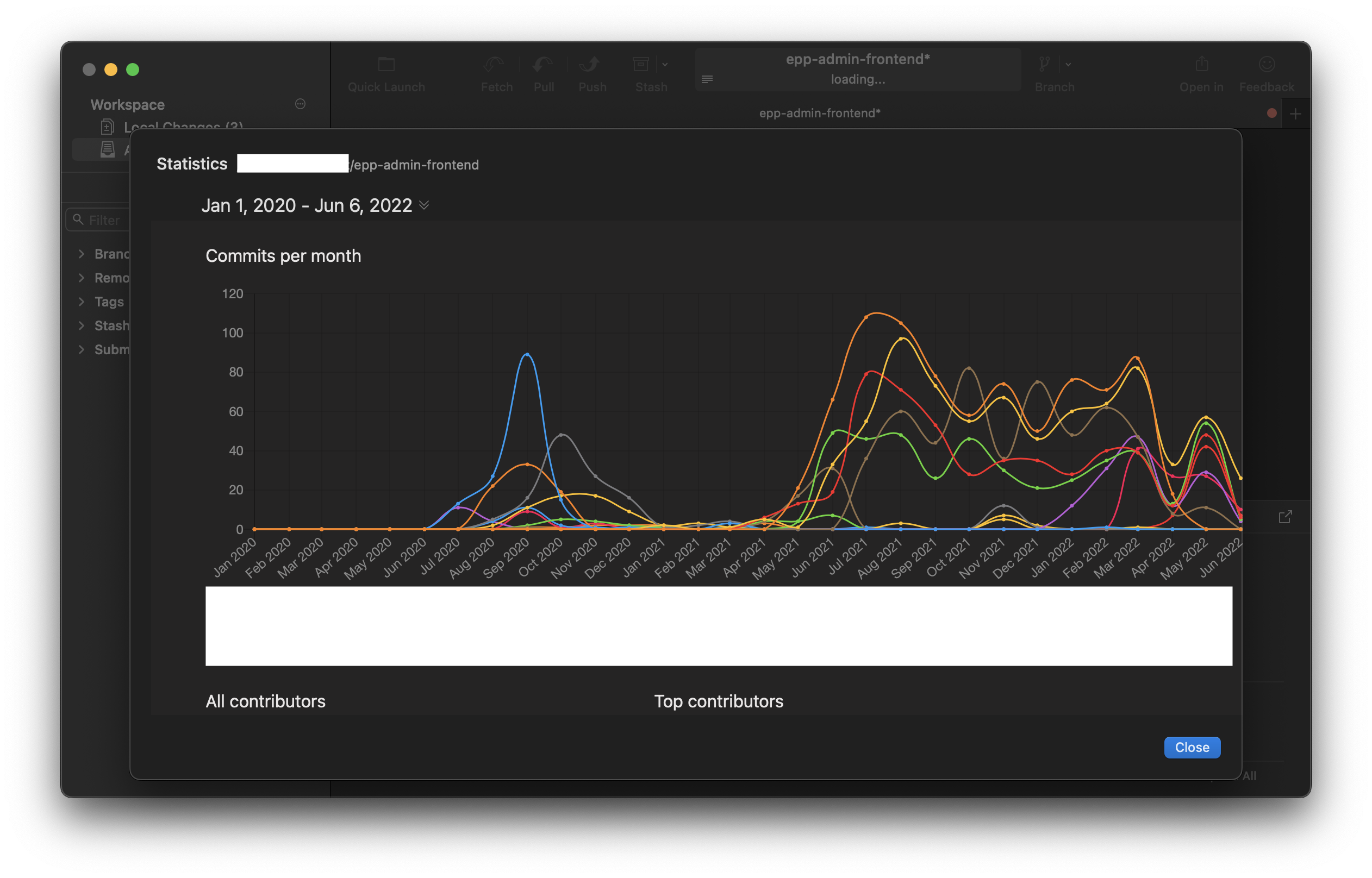The image size is (1372, 878).
Task: Click the 60 y-axis value
Action: (x=235, y=411)
